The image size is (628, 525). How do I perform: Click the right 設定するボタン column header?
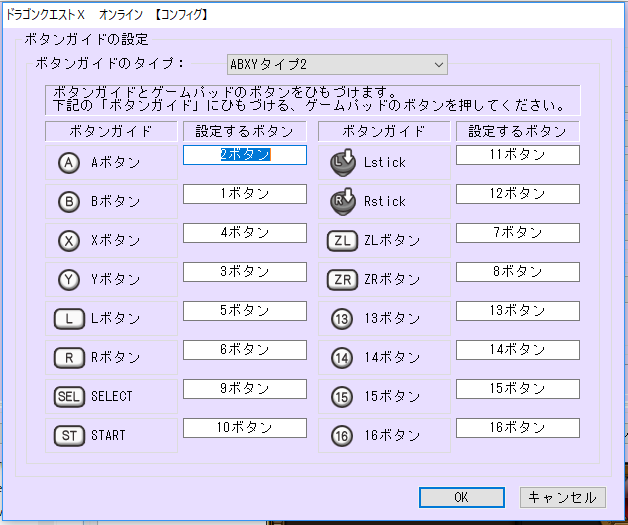[518, 132]
